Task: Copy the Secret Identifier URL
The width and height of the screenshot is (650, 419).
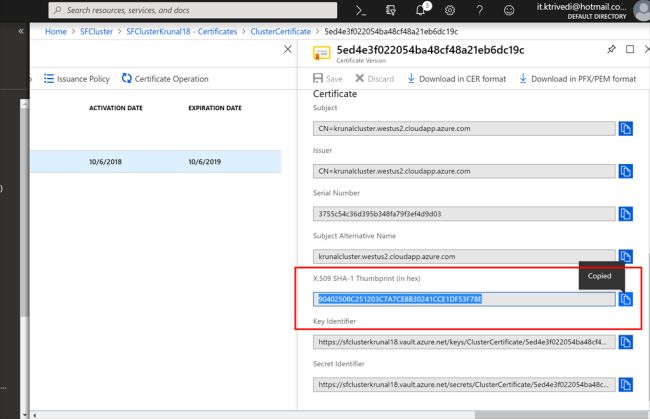Action: (626, 385)
